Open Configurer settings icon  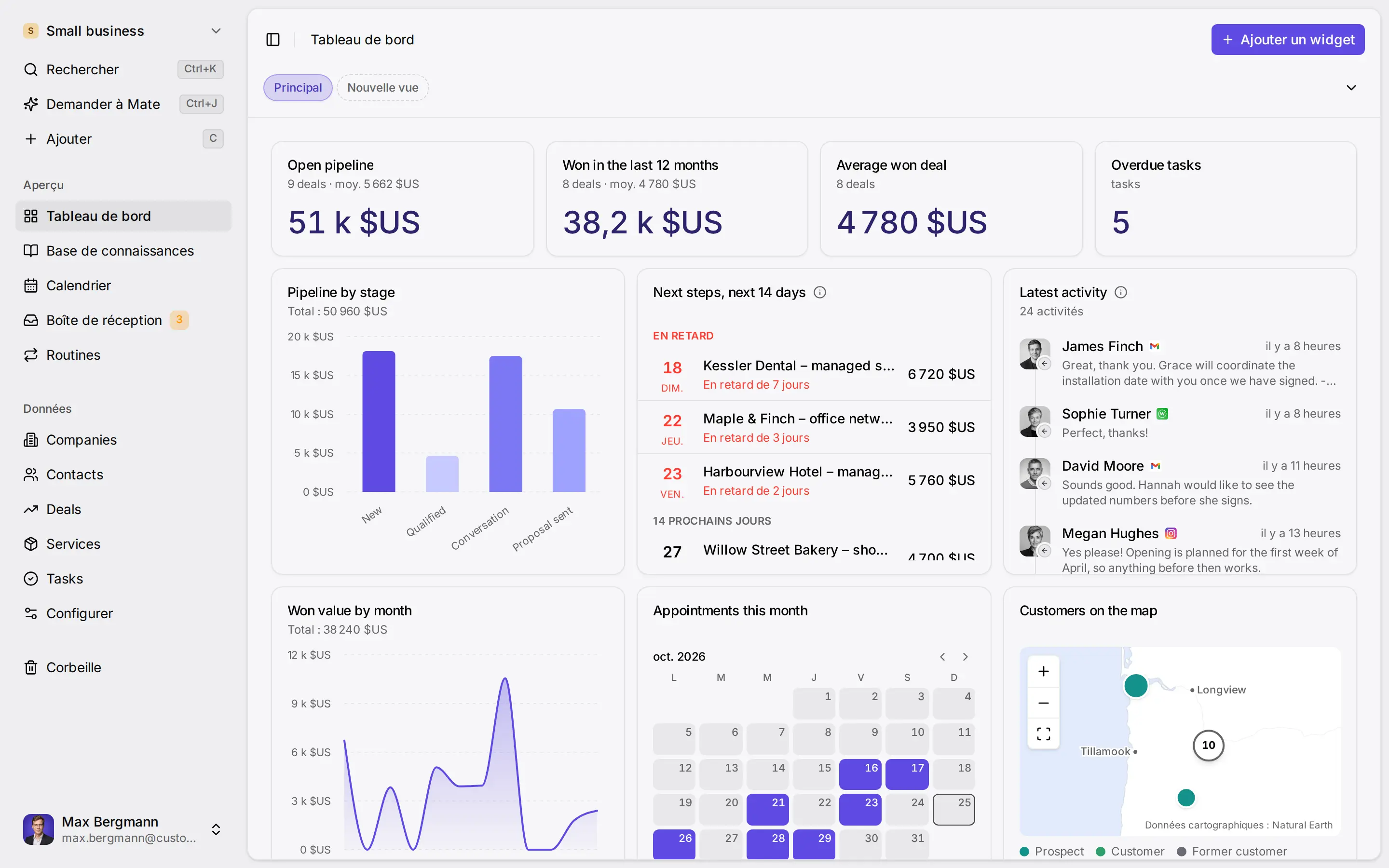coord(31,614)
